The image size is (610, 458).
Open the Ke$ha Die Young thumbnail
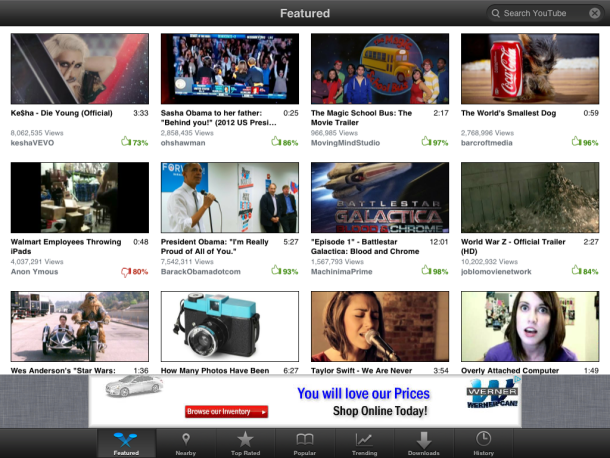(80, 68)
